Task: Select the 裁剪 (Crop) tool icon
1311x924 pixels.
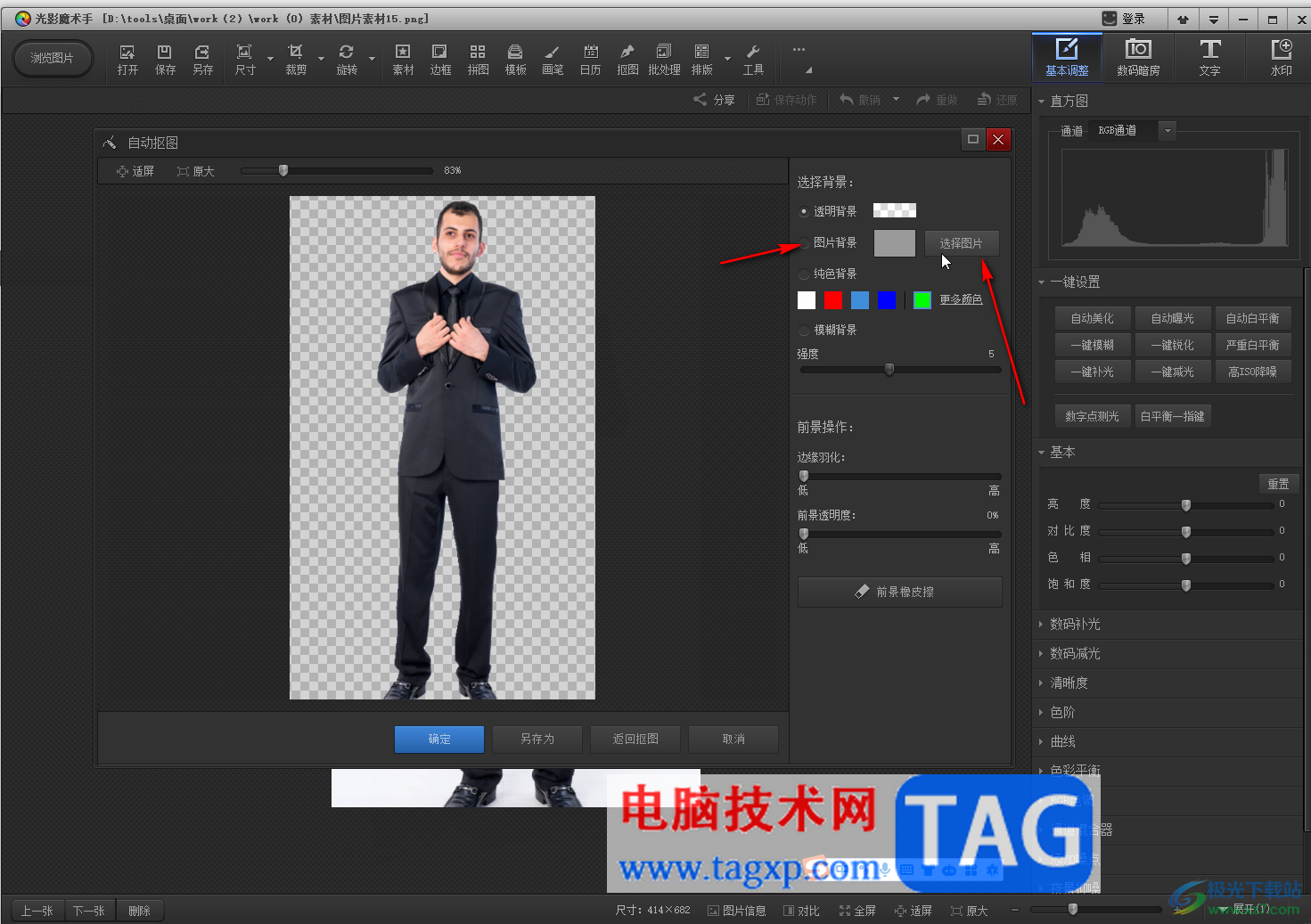Action: pos(296,59)
